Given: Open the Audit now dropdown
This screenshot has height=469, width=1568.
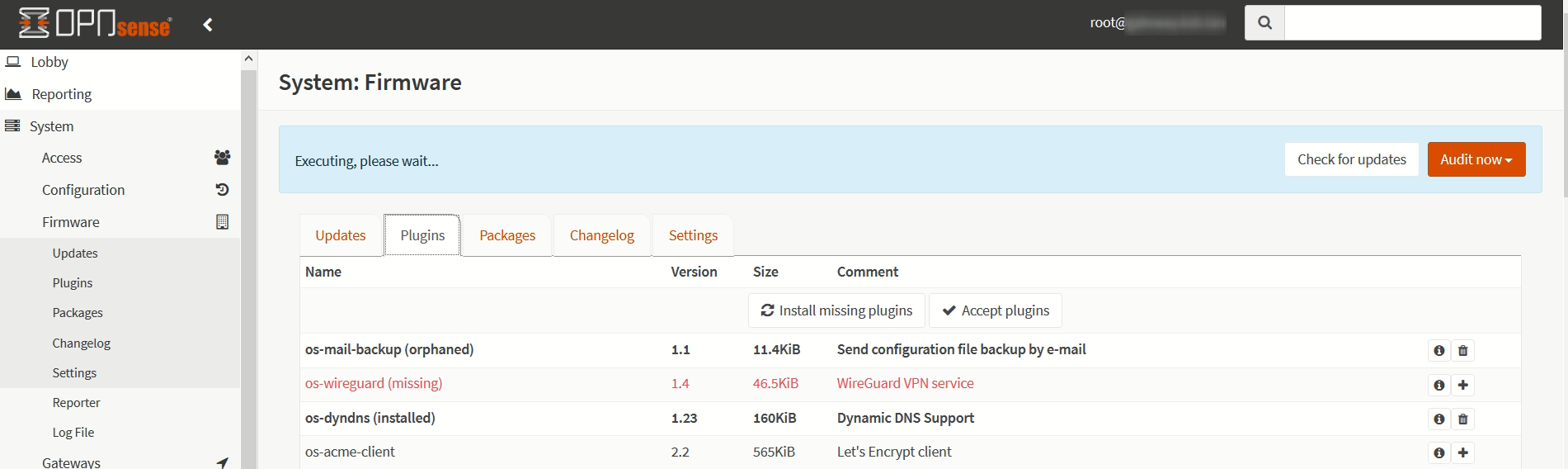Looking at the screenshot, I should click(1476, 159).
